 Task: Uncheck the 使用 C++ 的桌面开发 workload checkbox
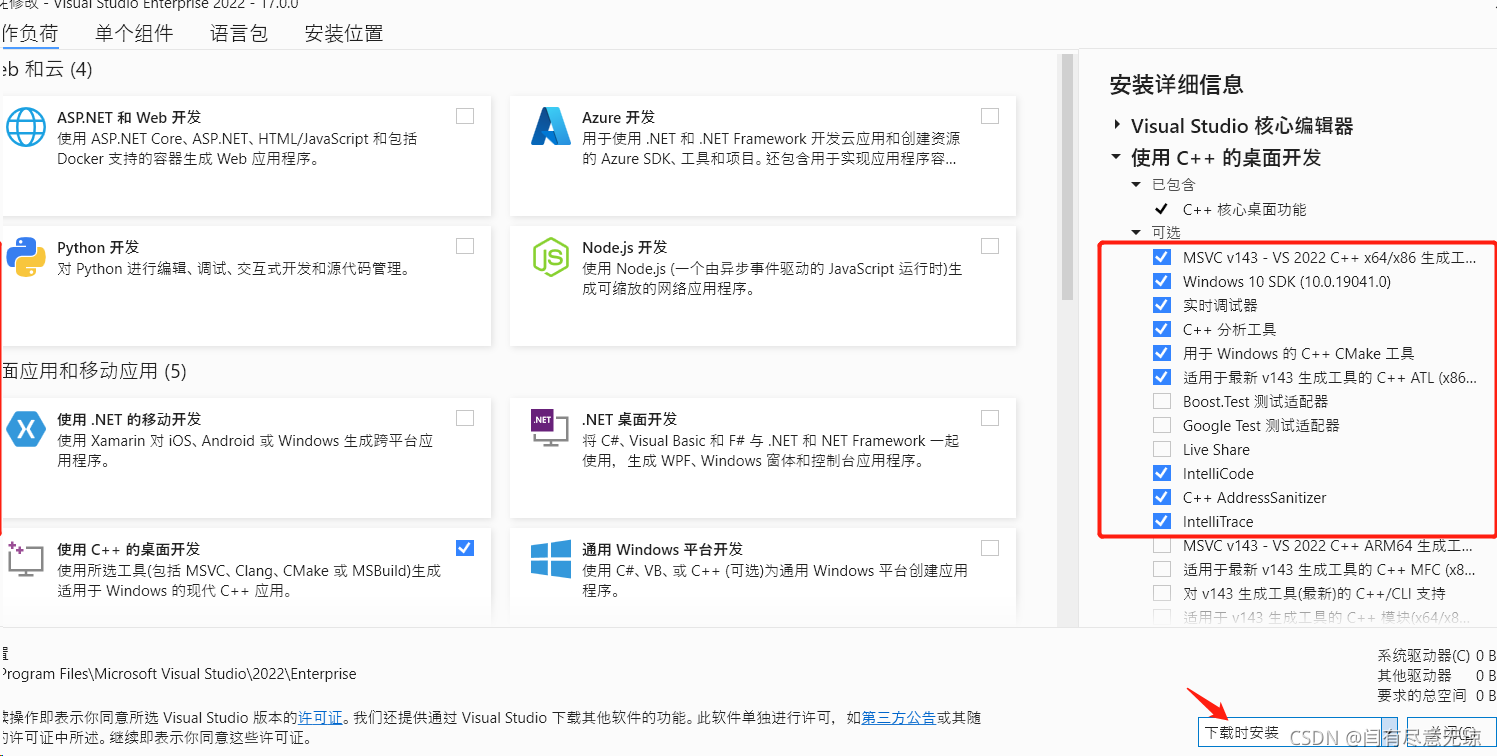[465, 548]
